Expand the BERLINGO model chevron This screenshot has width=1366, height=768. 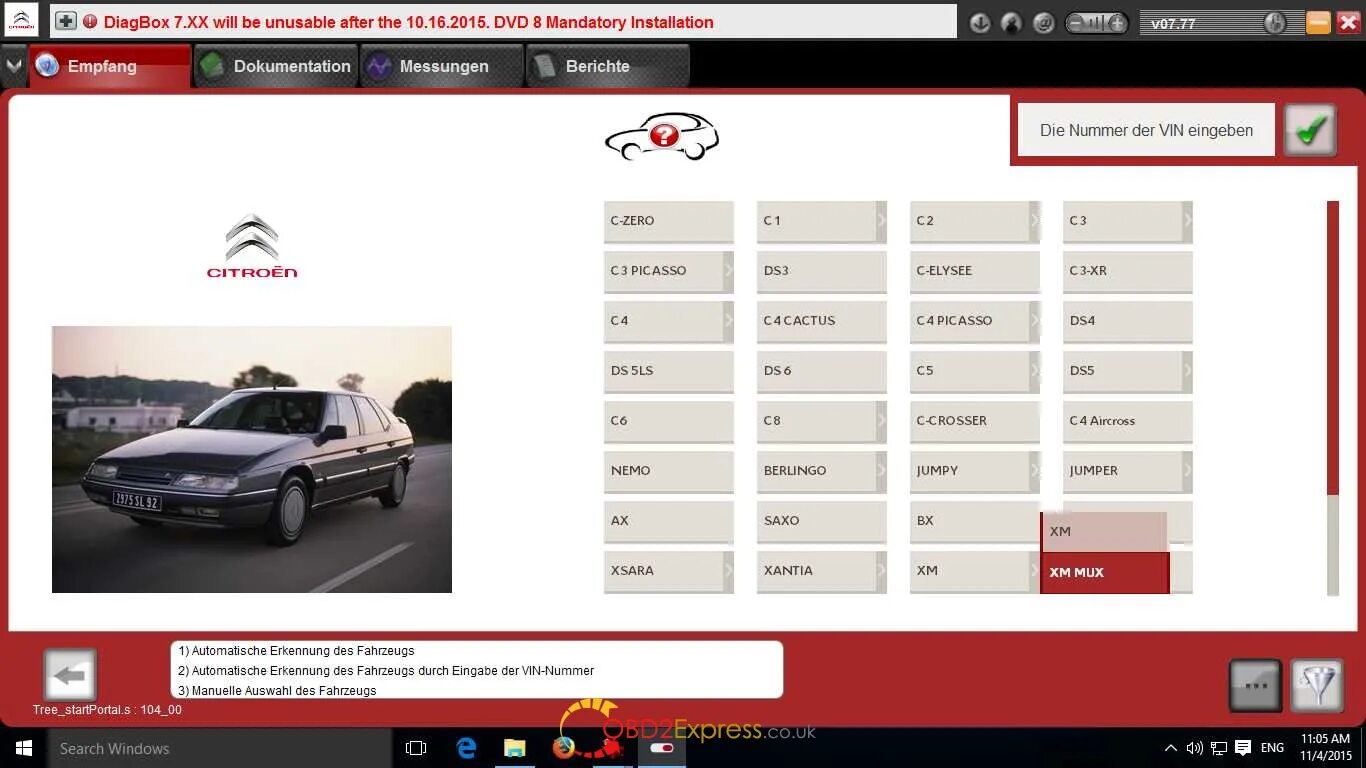point(880,471)
